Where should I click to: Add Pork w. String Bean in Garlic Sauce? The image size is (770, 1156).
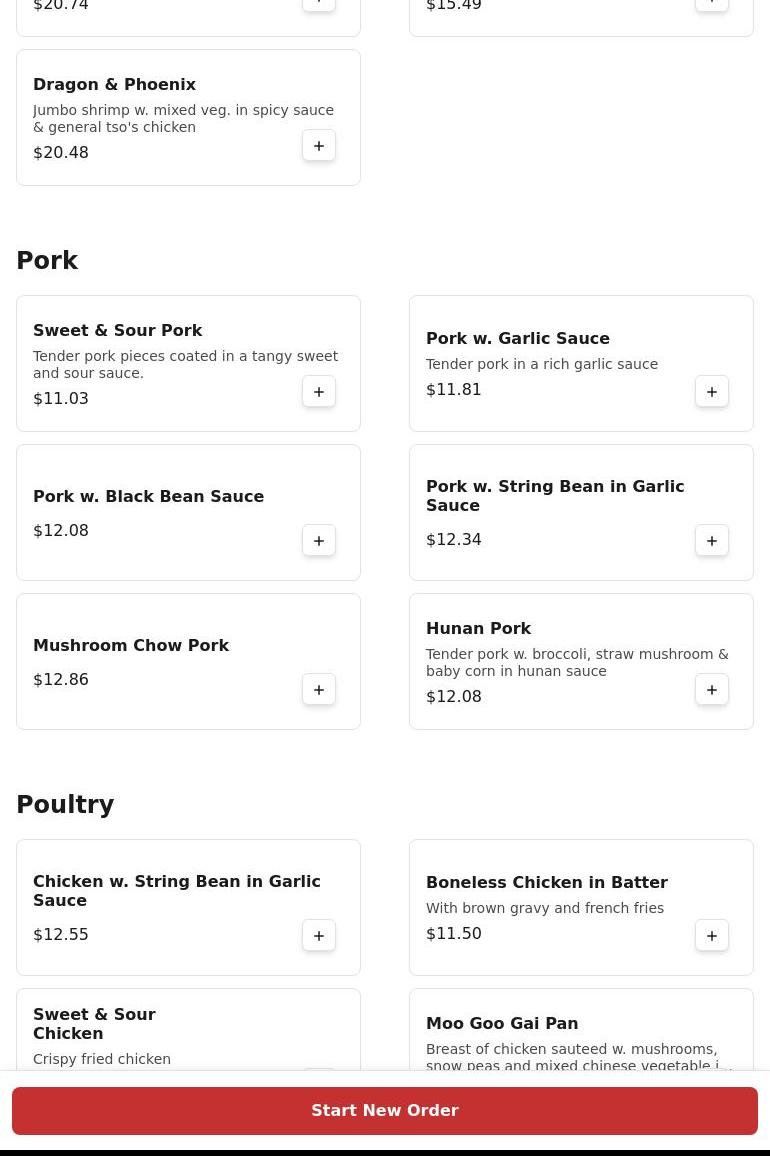click(x=712, y=541)
